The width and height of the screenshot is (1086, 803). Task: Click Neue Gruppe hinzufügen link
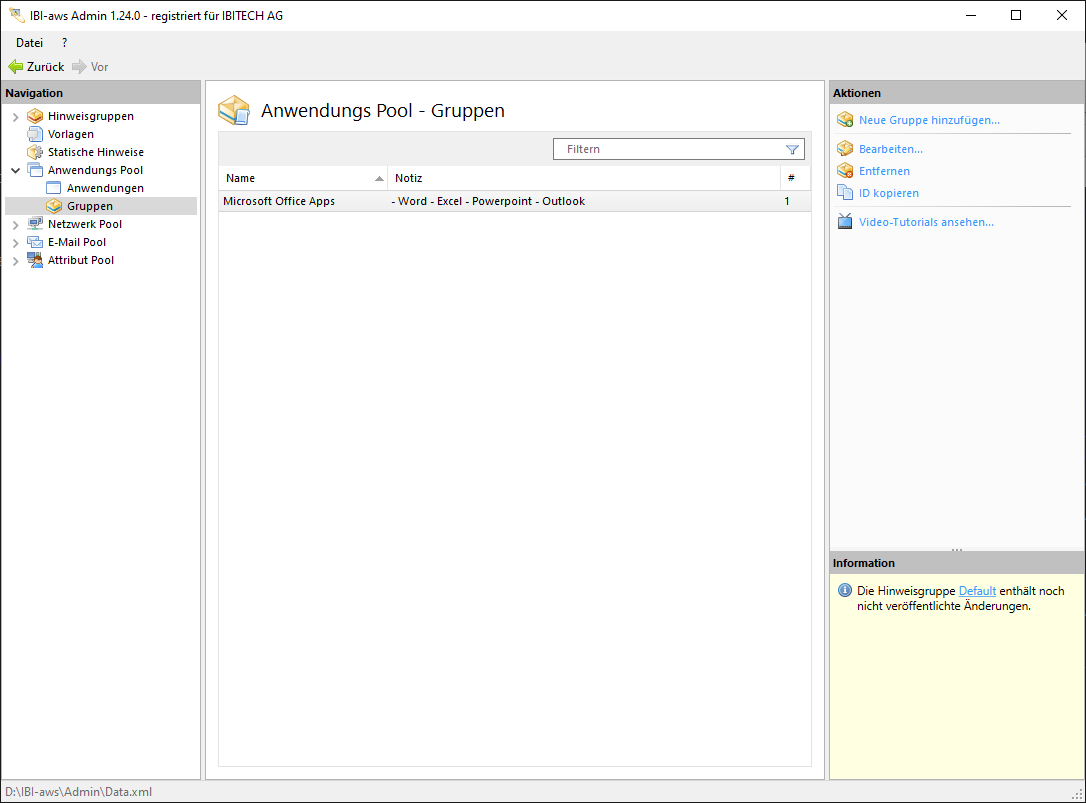coord(928,120)
